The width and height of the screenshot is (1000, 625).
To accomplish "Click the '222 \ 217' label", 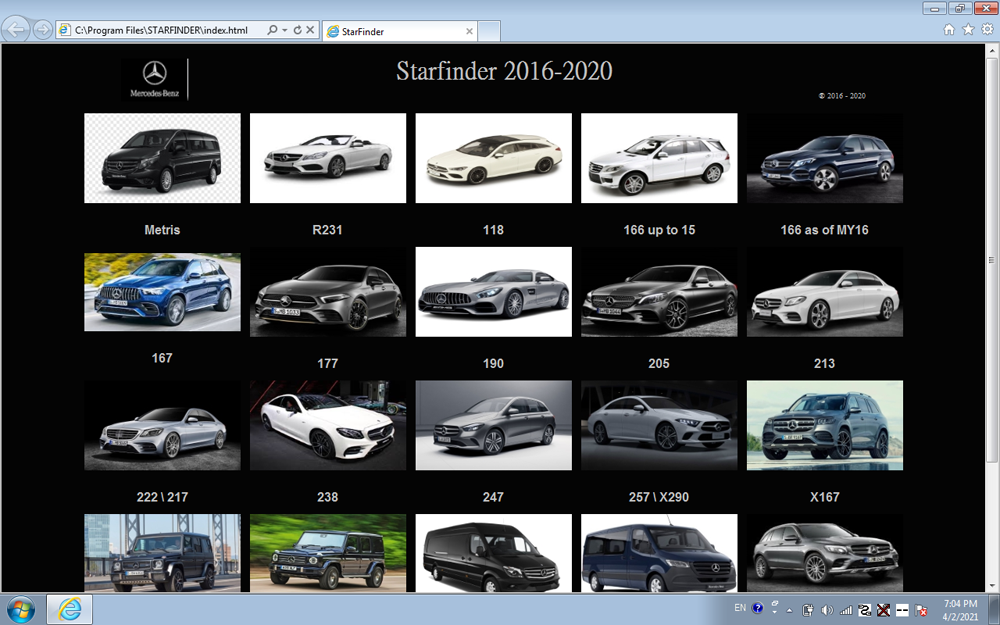I will pyautogui.click(x=162, y=497).
